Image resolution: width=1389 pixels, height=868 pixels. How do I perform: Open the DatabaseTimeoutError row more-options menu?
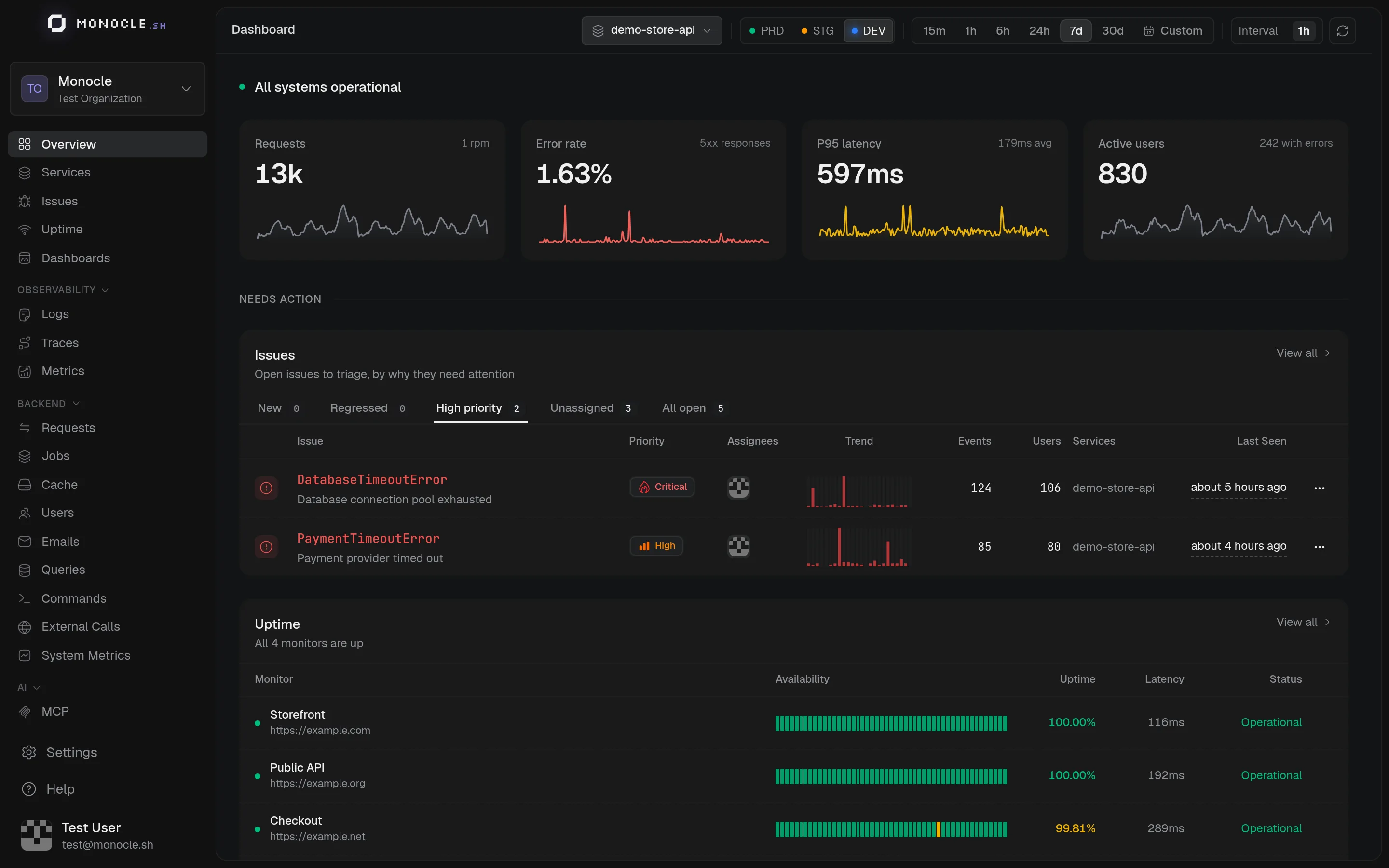pos(1320,488)
